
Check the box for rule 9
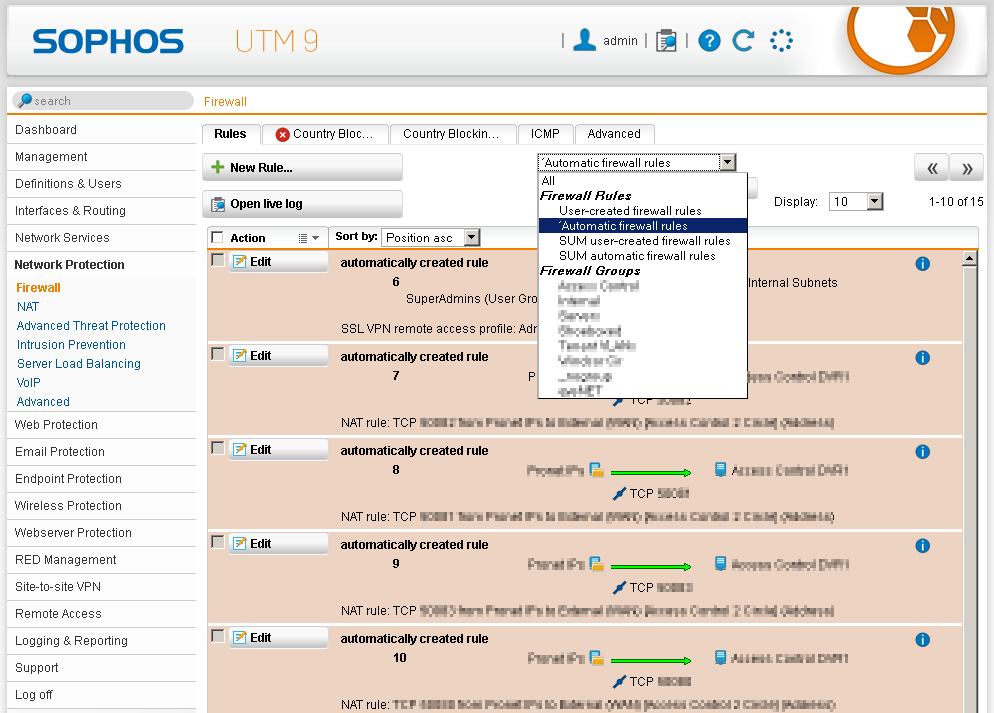pyautogui.click(x=217, y=542)
